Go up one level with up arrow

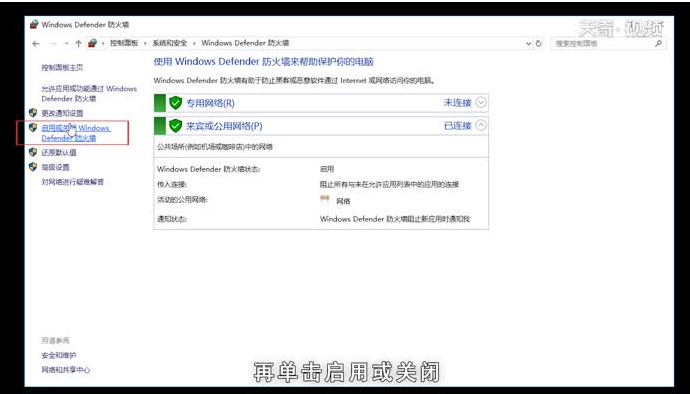pos(78,43)
